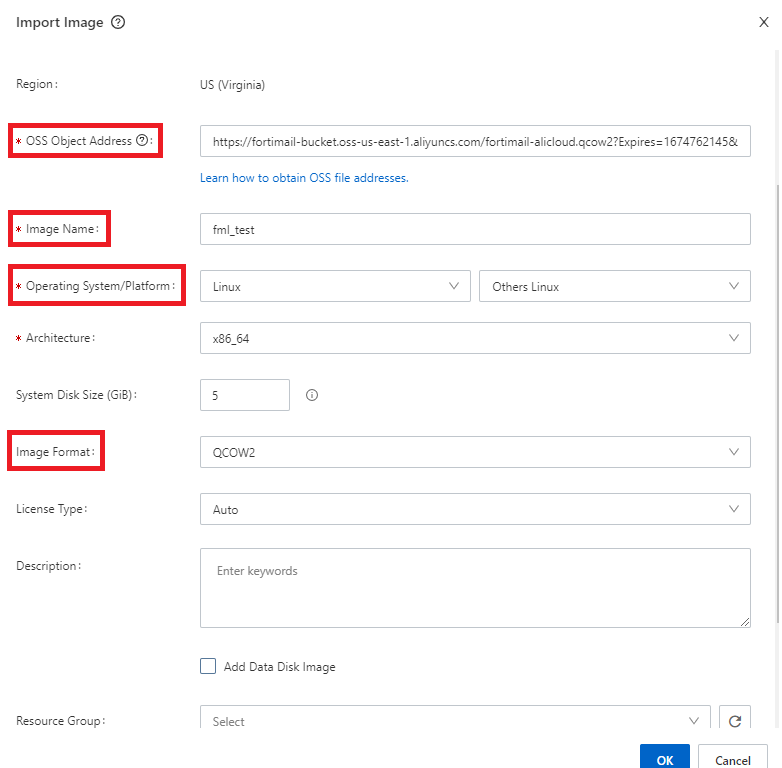
Task: Click the OSS Object Address help icon
Action: 142,140
